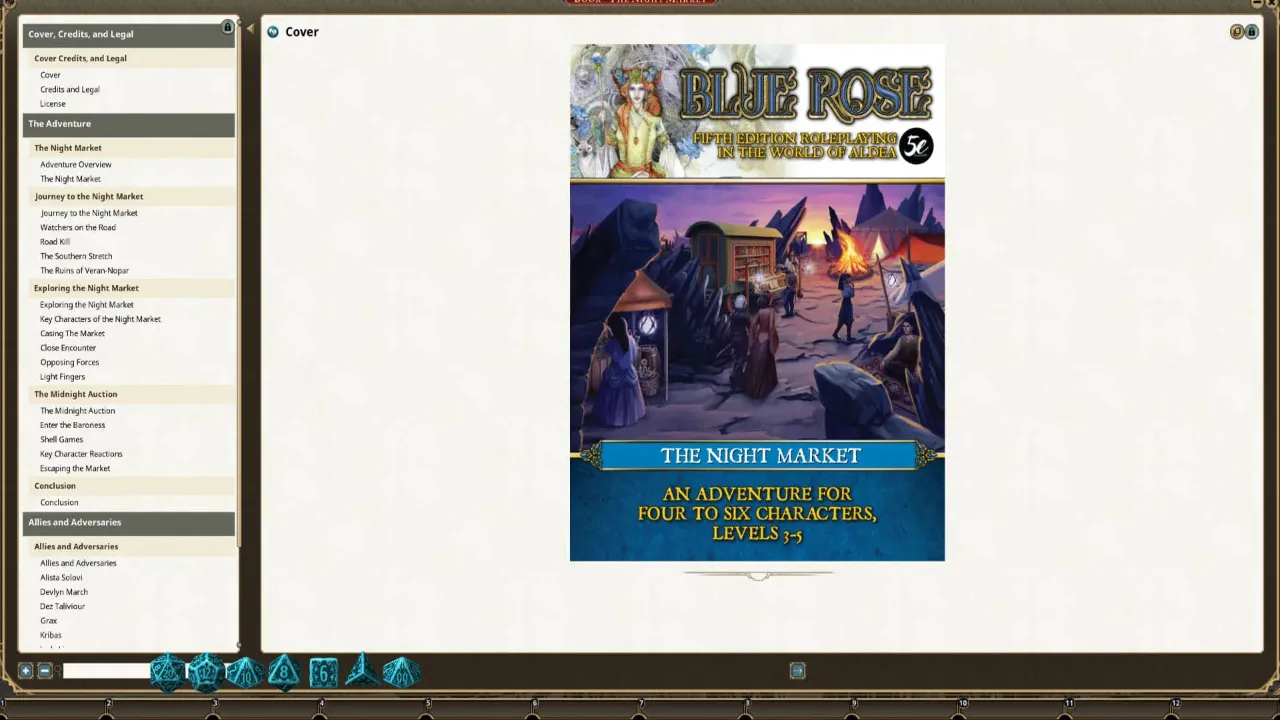Open Casing The Market page

72,334
